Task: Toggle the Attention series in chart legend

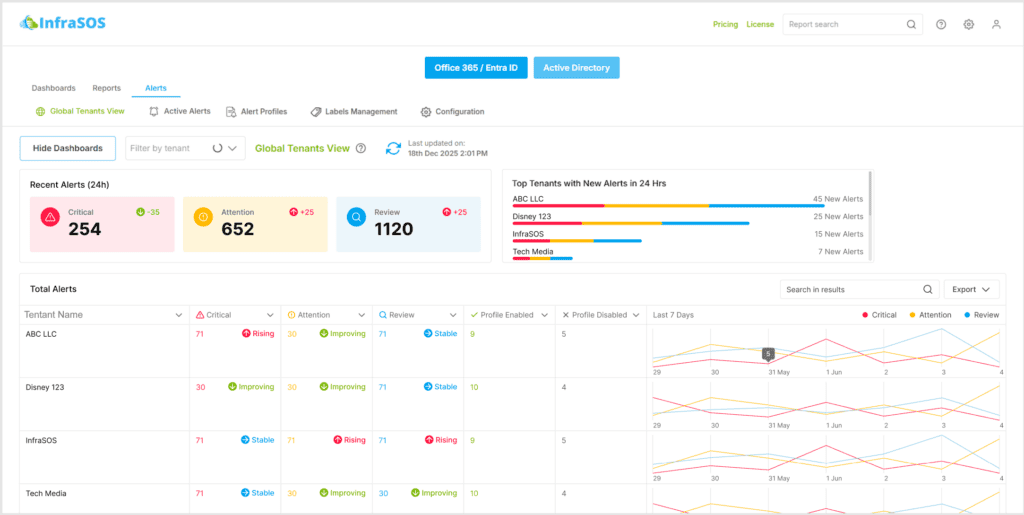Action: pos(932,315)
